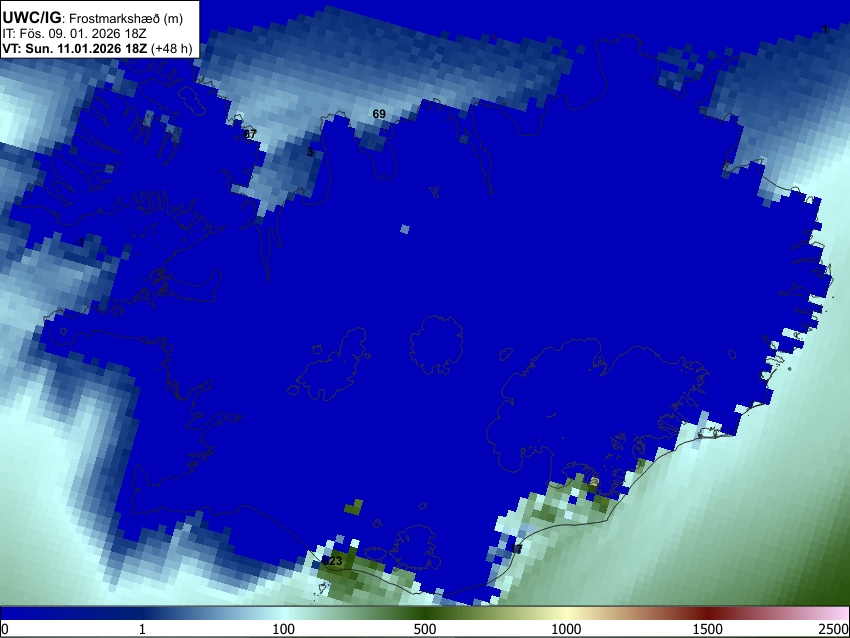Click the dark red 1500 m section of color bar
This screenshot has height=638, width=850.
click(707, 613)
